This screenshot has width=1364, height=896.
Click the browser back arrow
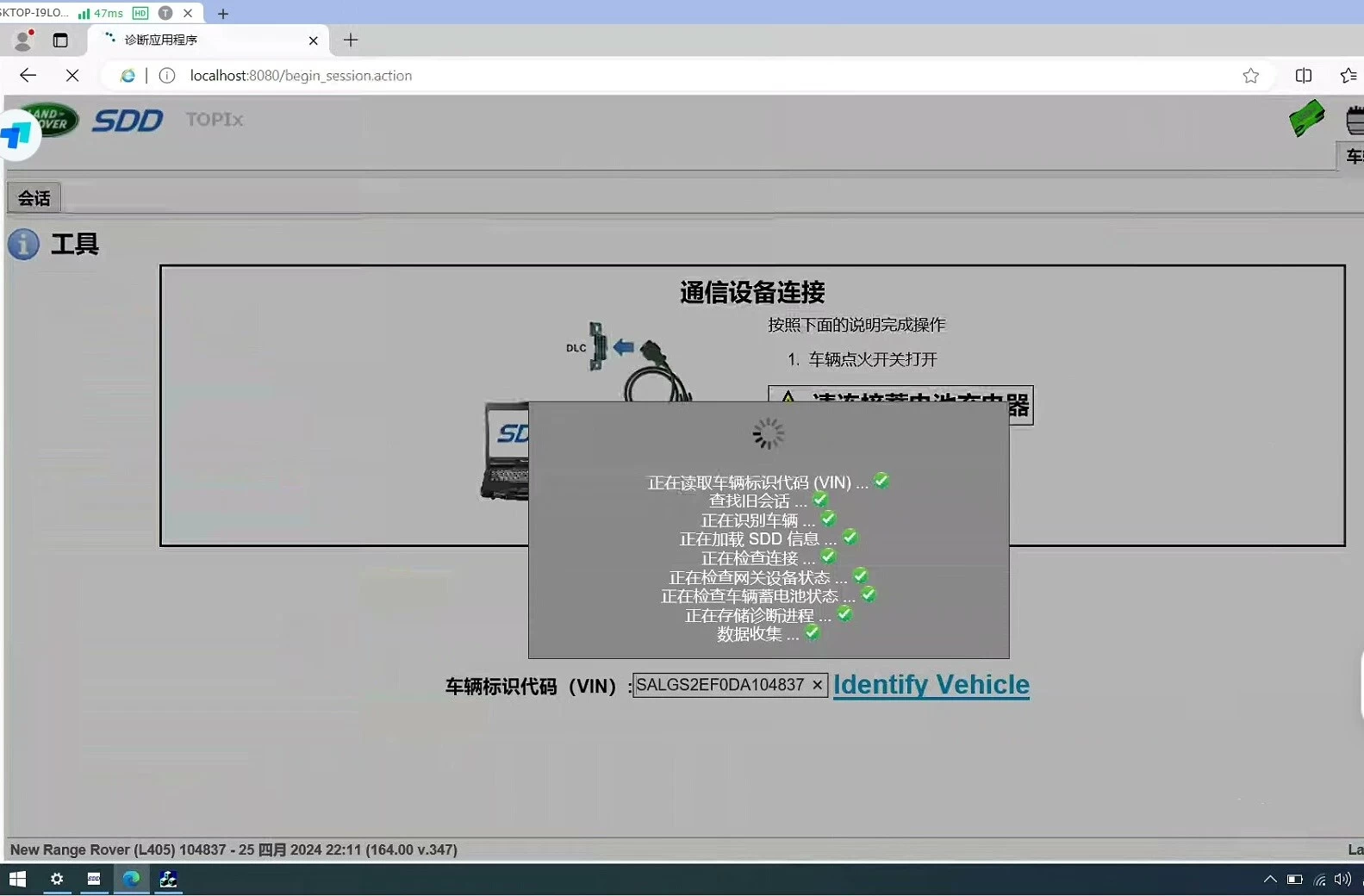pyautogui.click(x=28, y=76)
